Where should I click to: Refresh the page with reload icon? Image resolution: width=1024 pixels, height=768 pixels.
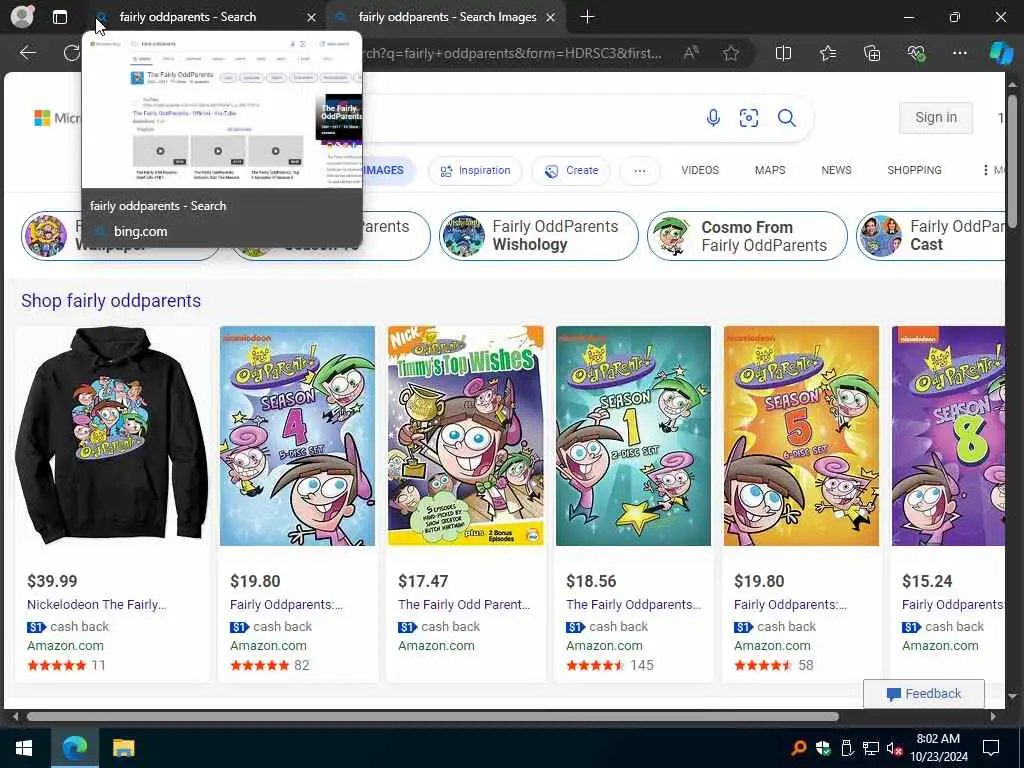[x=71, y=53]
